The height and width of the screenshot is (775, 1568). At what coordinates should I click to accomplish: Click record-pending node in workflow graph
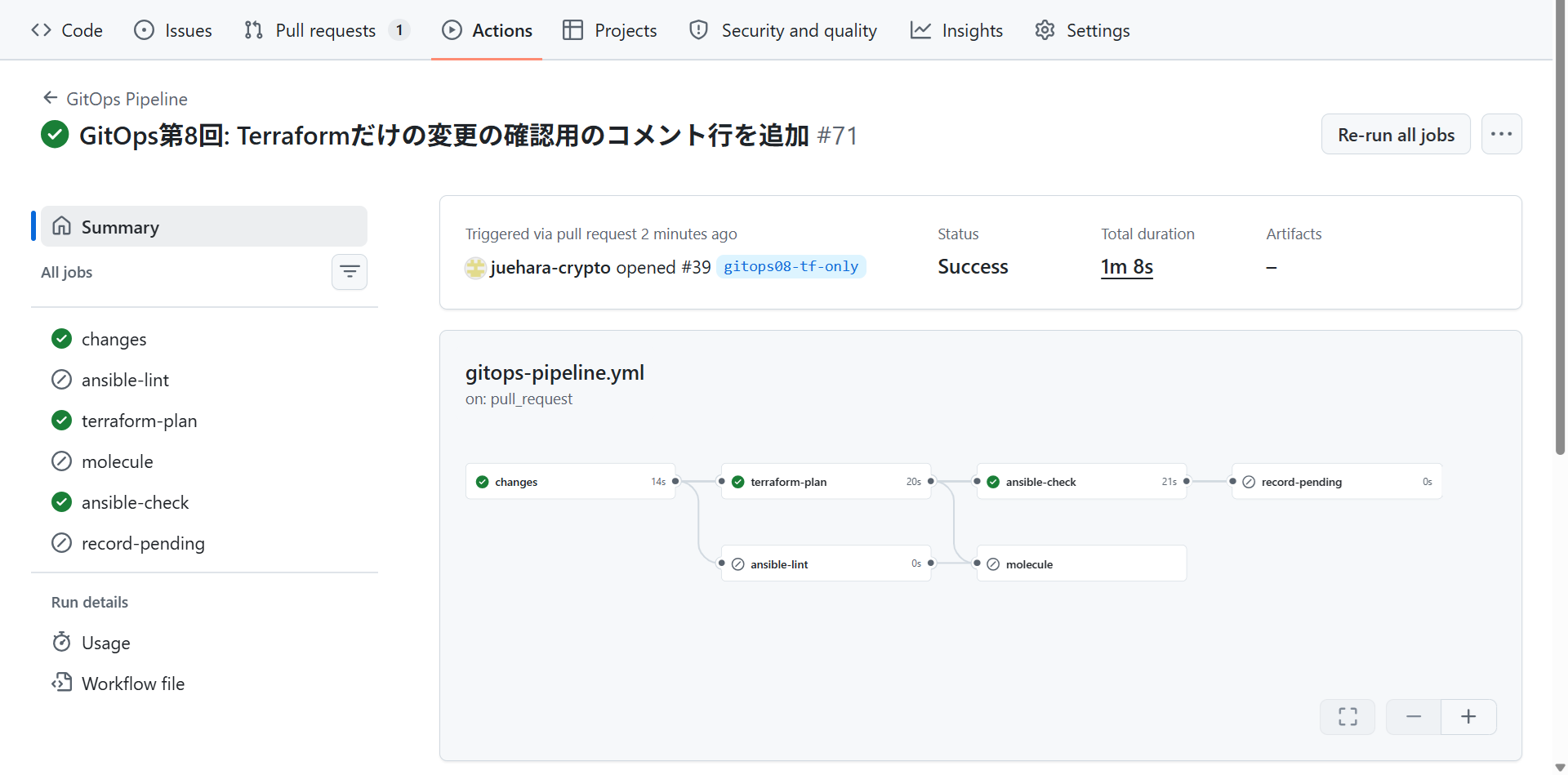click(1337, 482)
